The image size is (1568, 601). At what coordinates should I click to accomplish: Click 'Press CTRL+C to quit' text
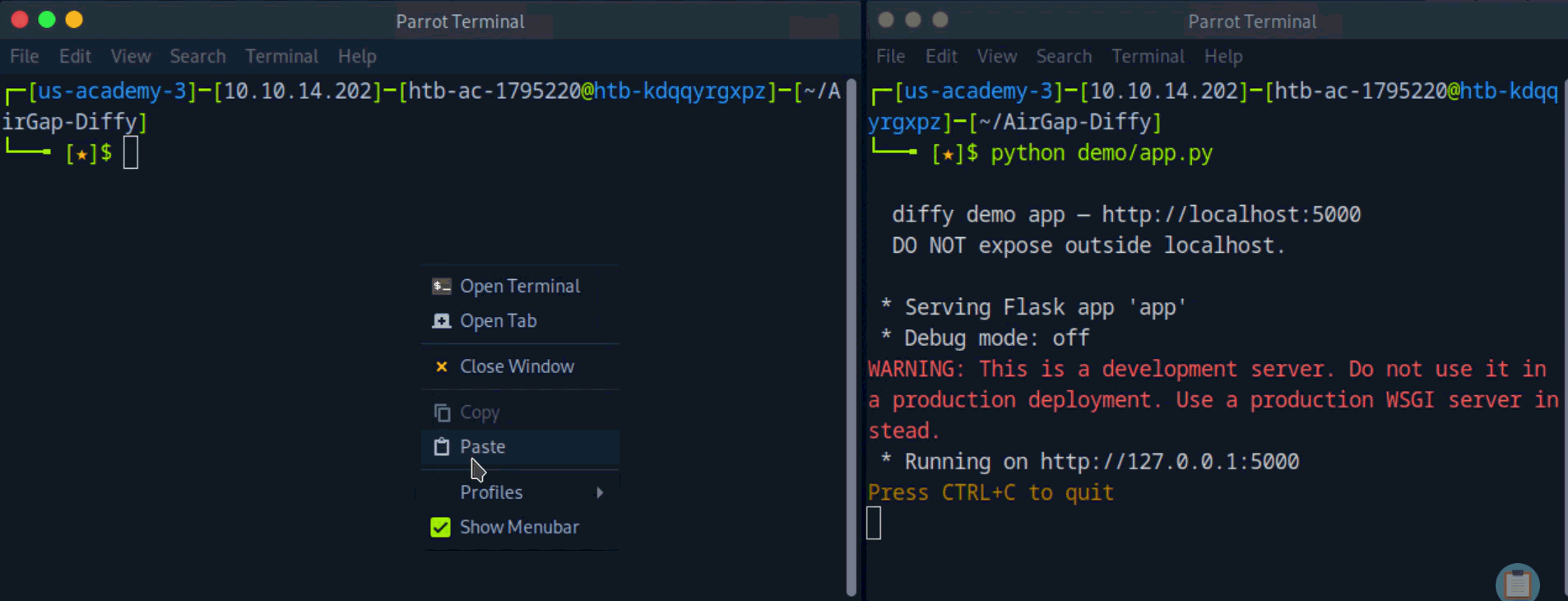pyautogui.click(x=990, y=493)
